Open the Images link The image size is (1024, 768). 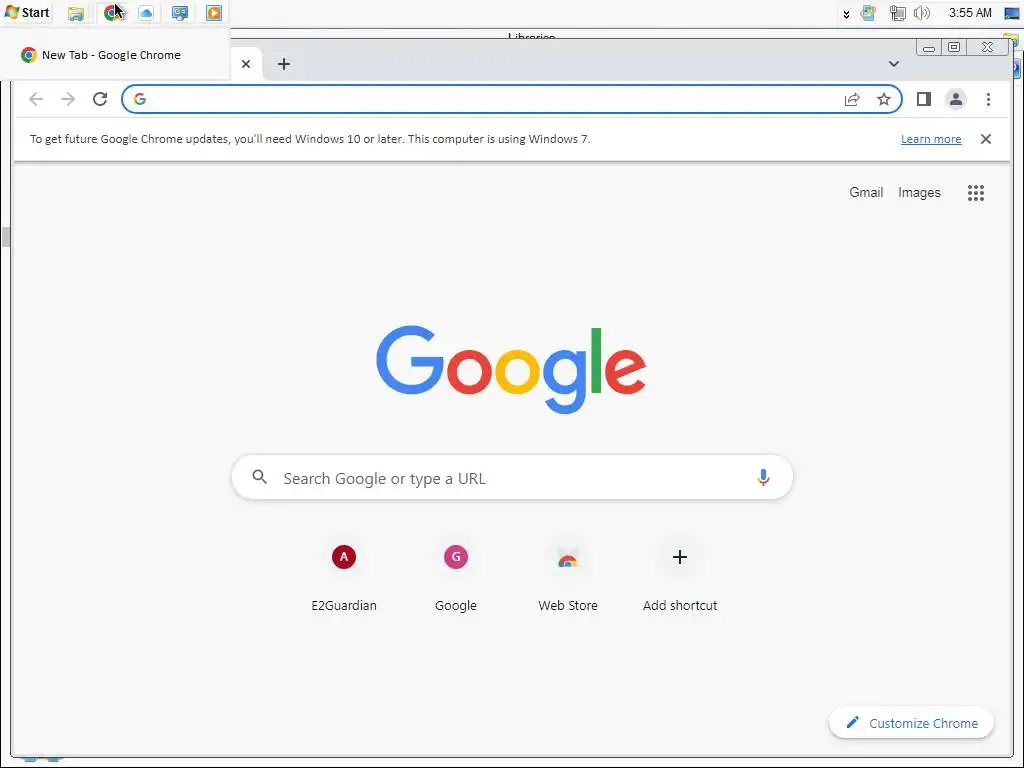pos(919,193)
